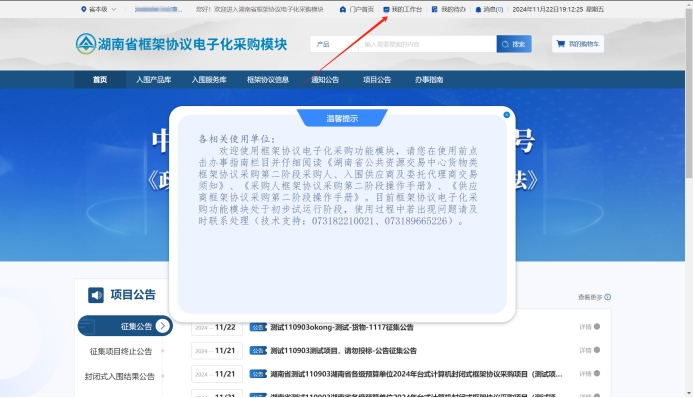Click the speaker icon beside 项目公告 heading
693x398 pixels.
point(95,295)
